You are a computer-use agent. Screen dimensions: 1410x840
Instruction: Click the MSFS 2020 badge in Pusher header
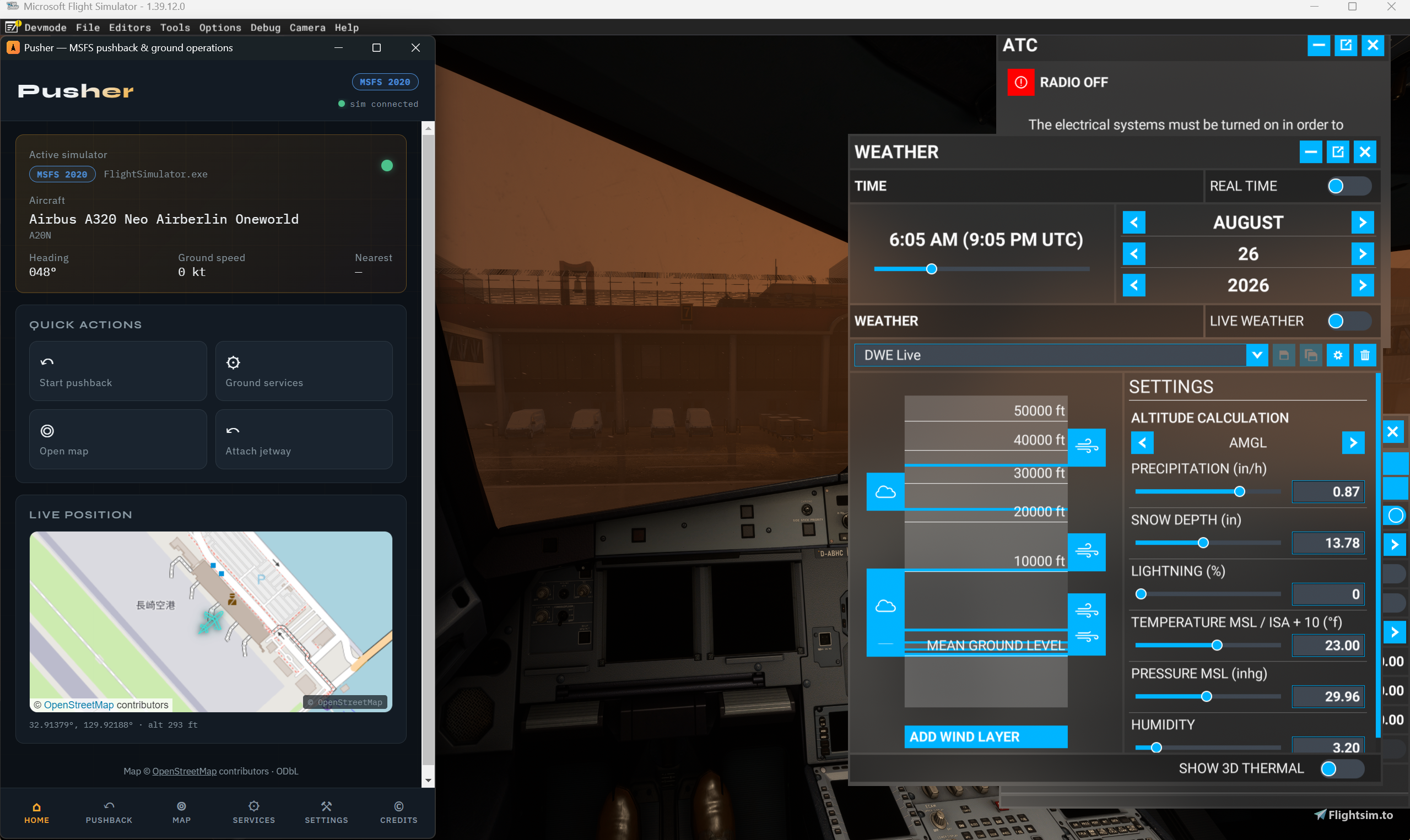[x=385, y=82]
